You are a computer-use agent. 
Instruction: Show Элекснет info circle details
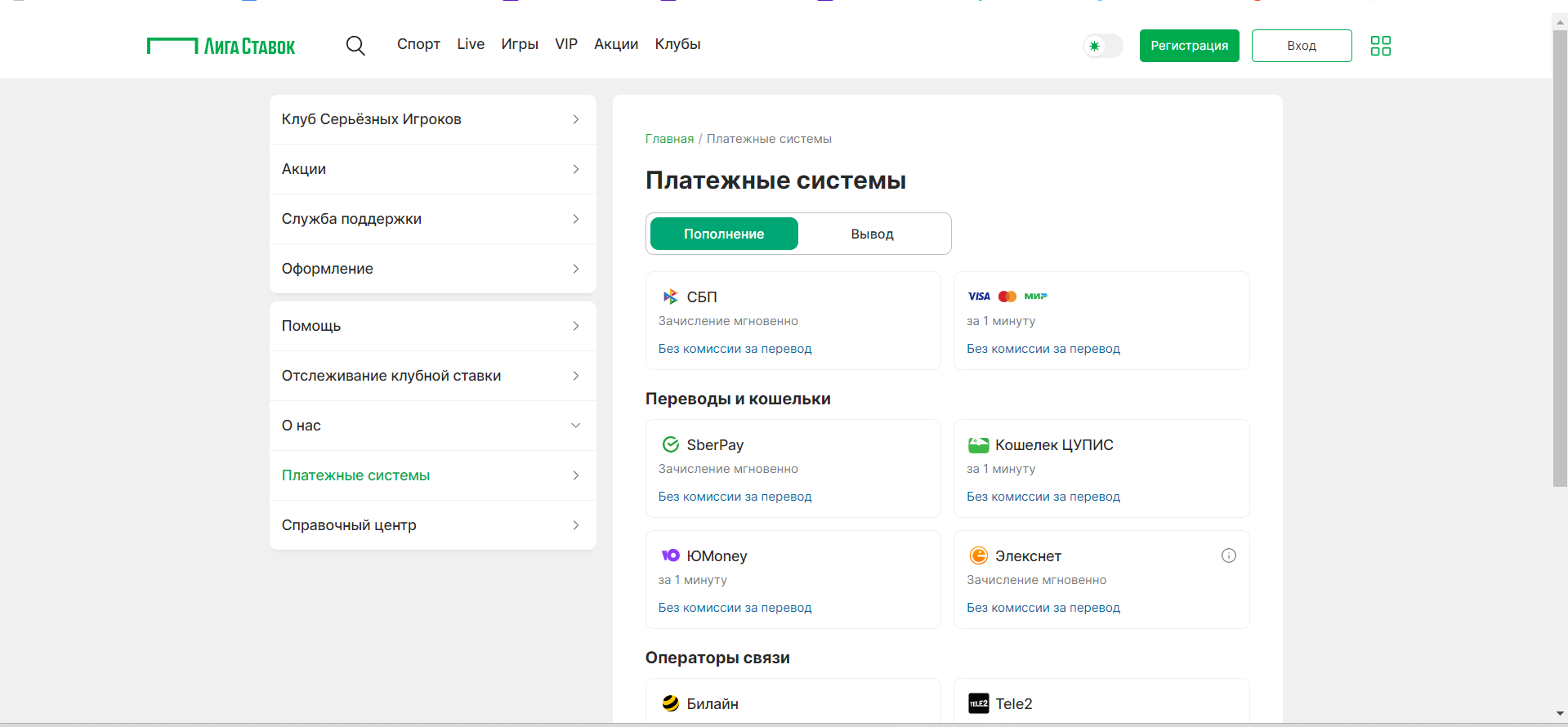1229,555
